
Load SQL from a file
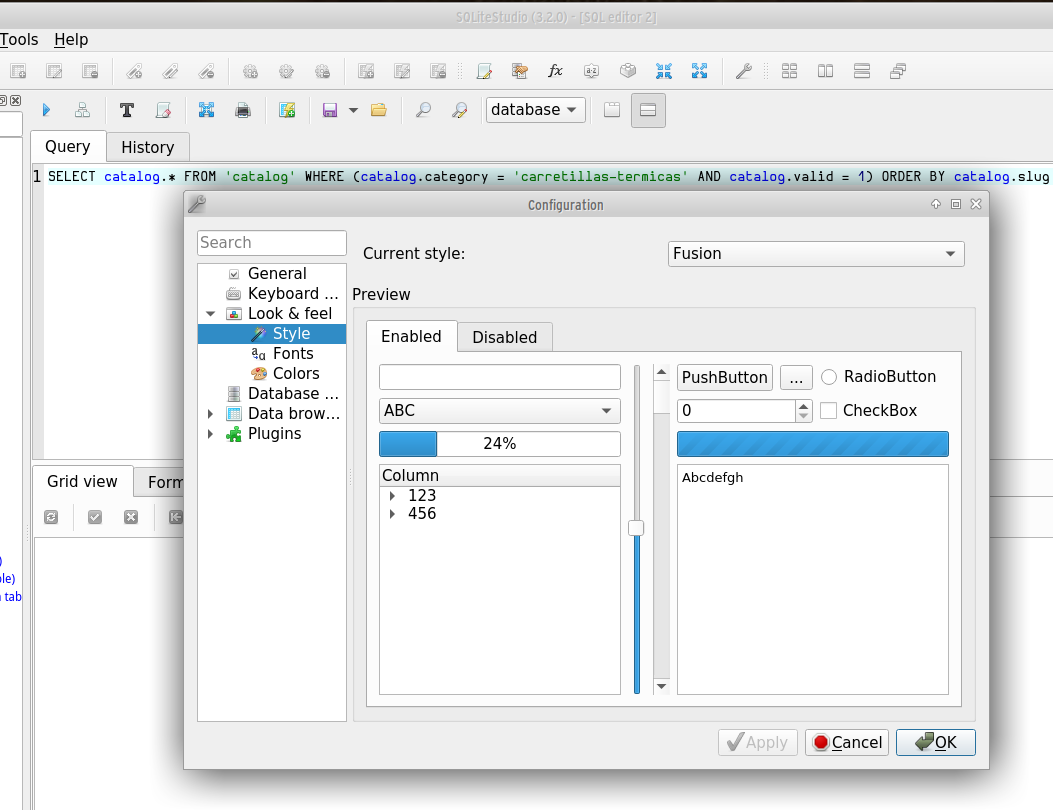coord(378,110)
